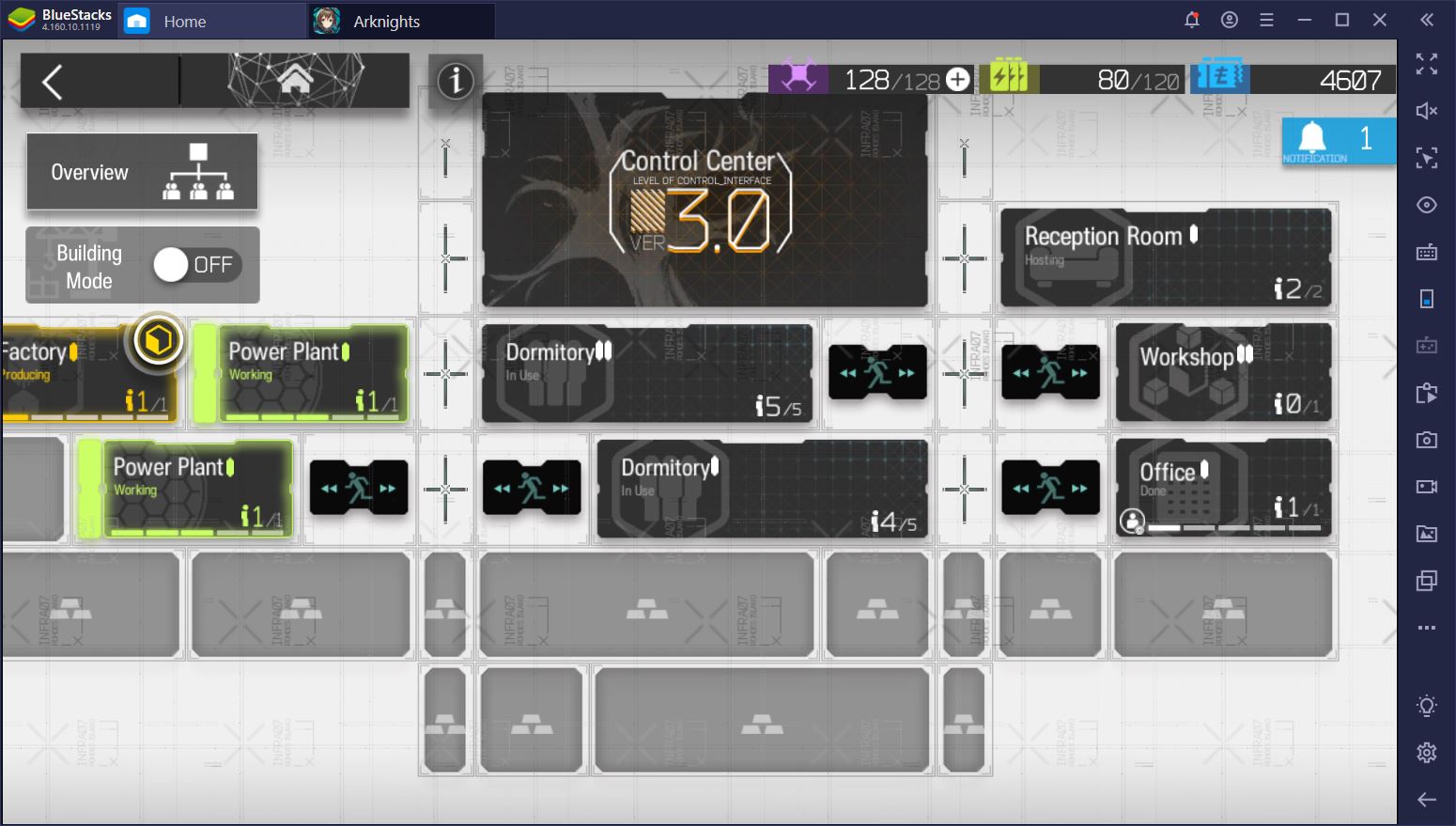Click the locked room below Office

(1223, 604)
